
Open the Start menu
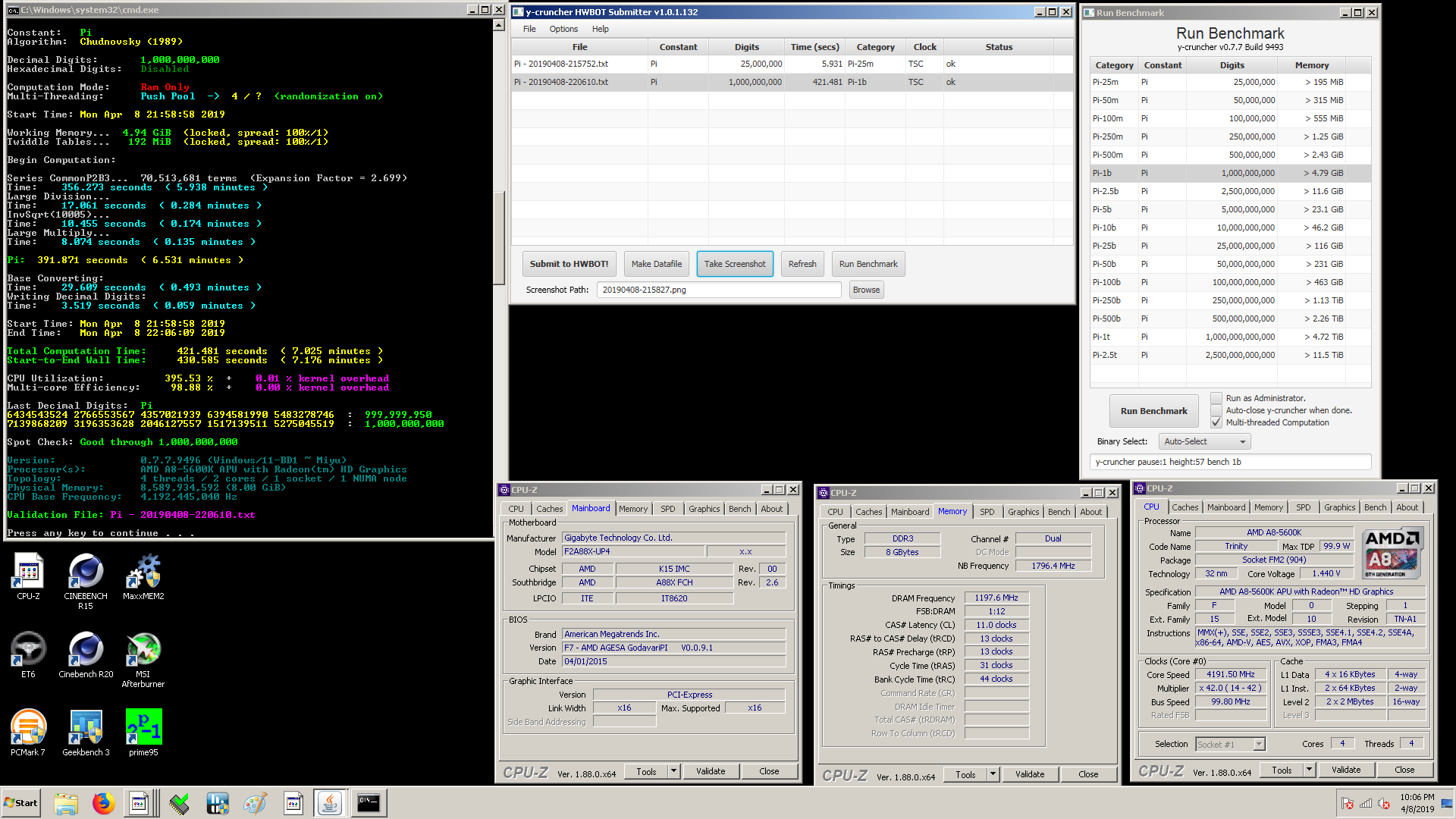pyautogui.click(x=21, y=803)
